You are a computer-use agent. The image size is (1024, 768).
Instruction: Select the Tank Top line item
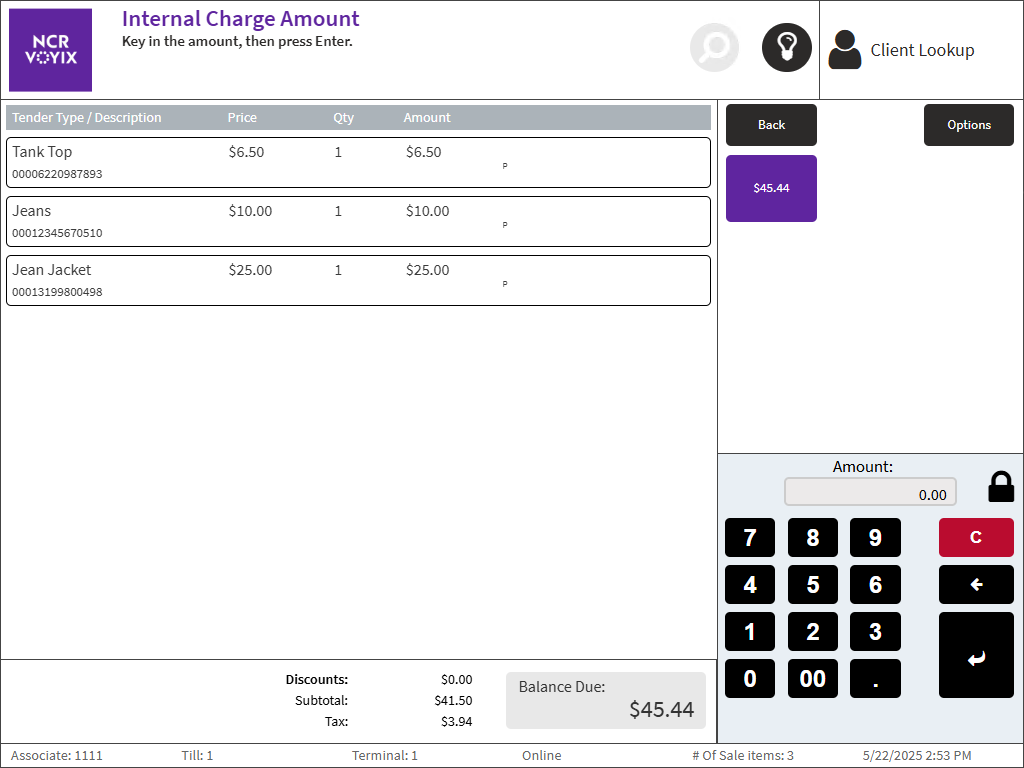[x=358, y=162]
